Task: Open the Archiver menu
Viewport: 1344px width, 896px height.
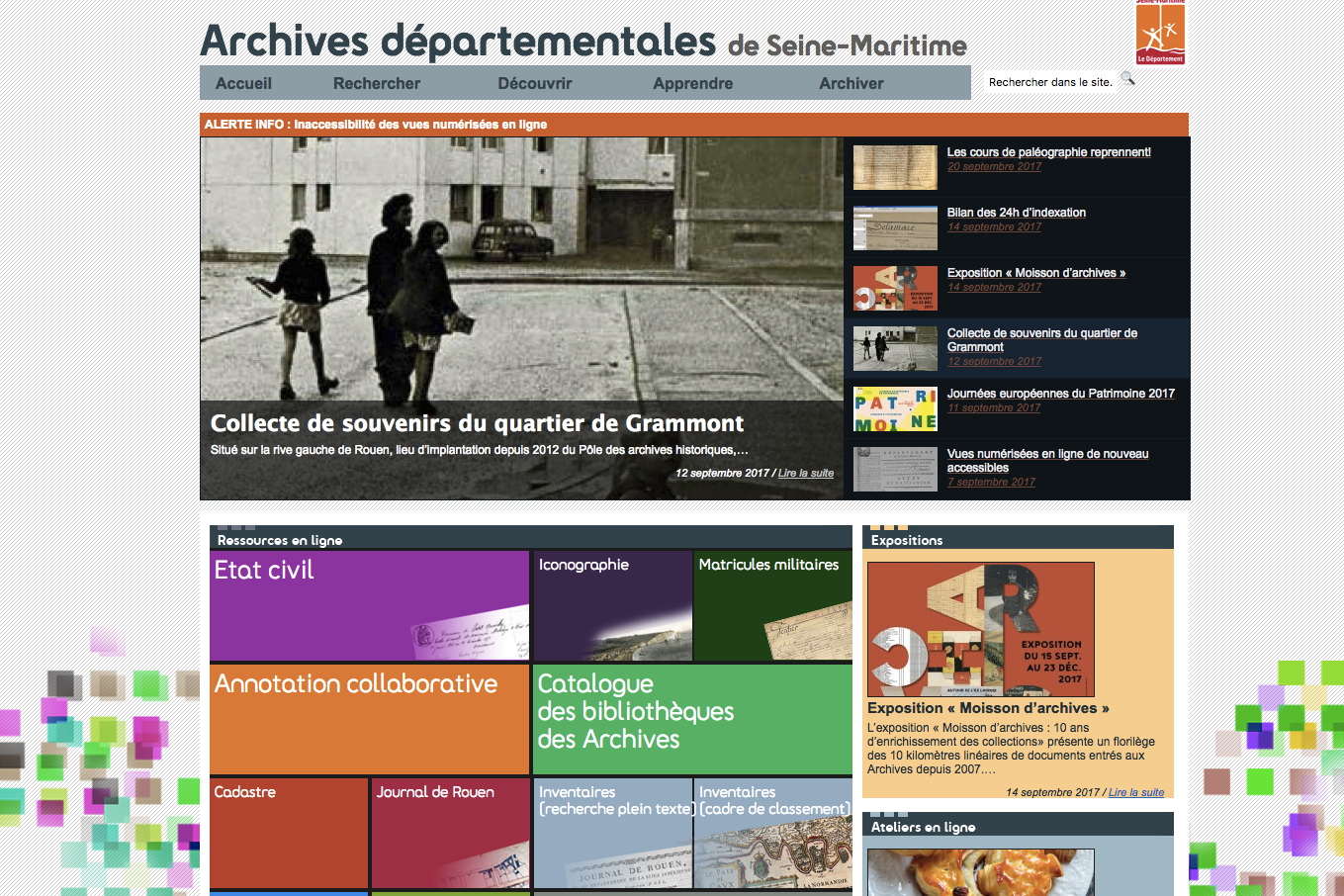Action: tap(851, 84)
